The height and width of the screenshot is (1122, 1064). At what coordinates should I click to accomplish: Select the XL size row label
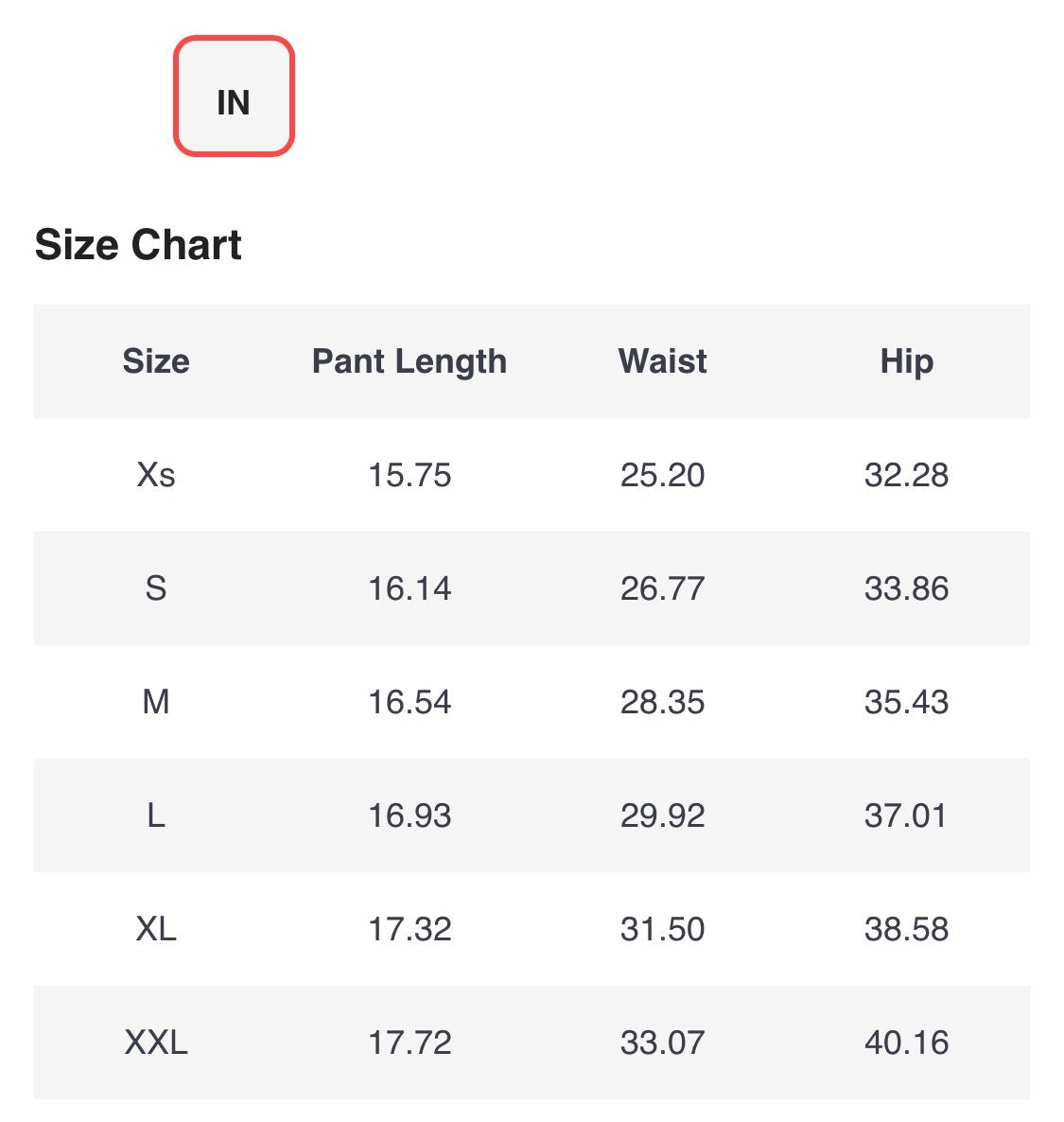coord(156,929)
